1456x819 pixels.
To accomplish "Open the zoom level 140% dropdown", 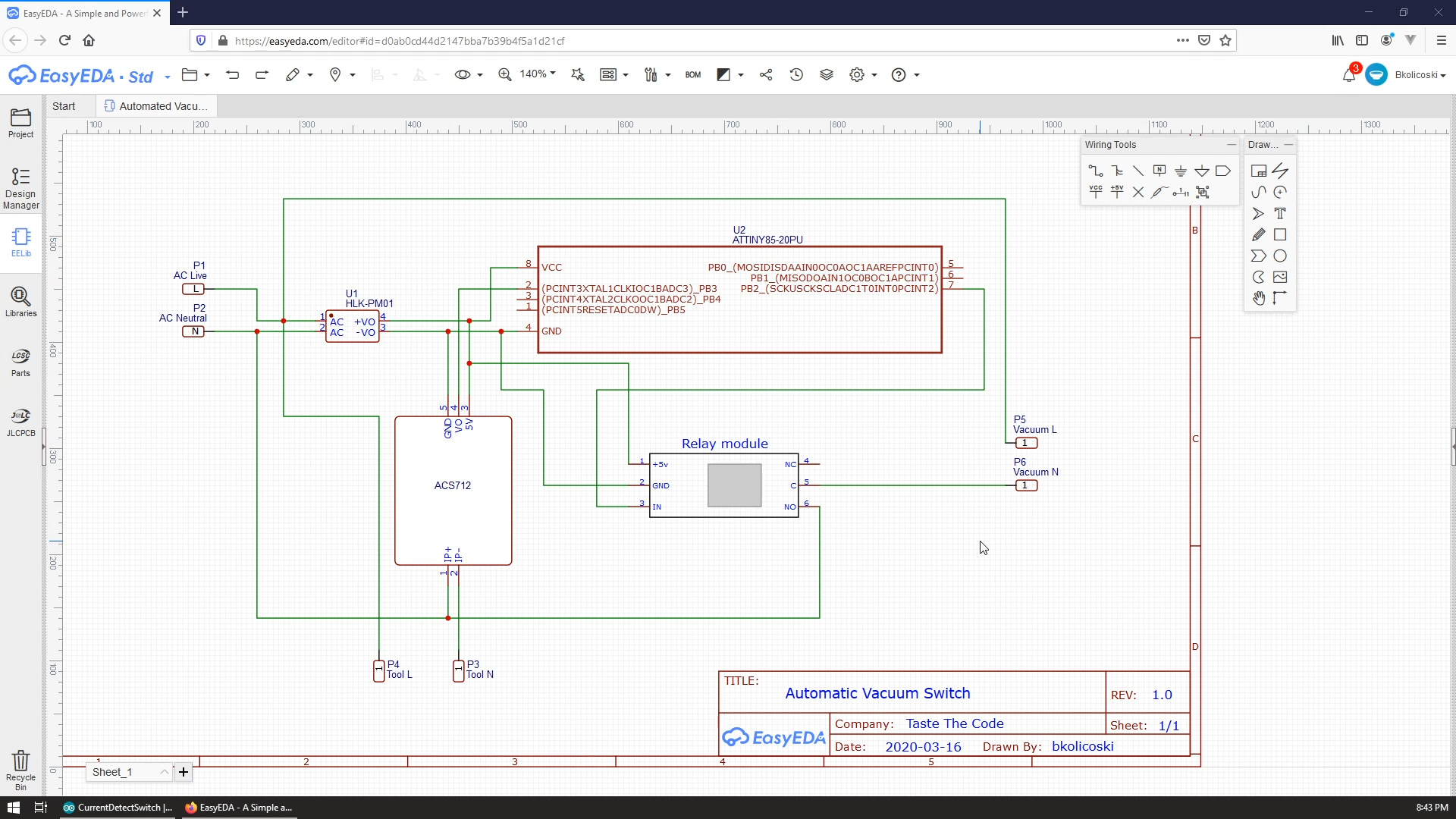I will [537, 74].
